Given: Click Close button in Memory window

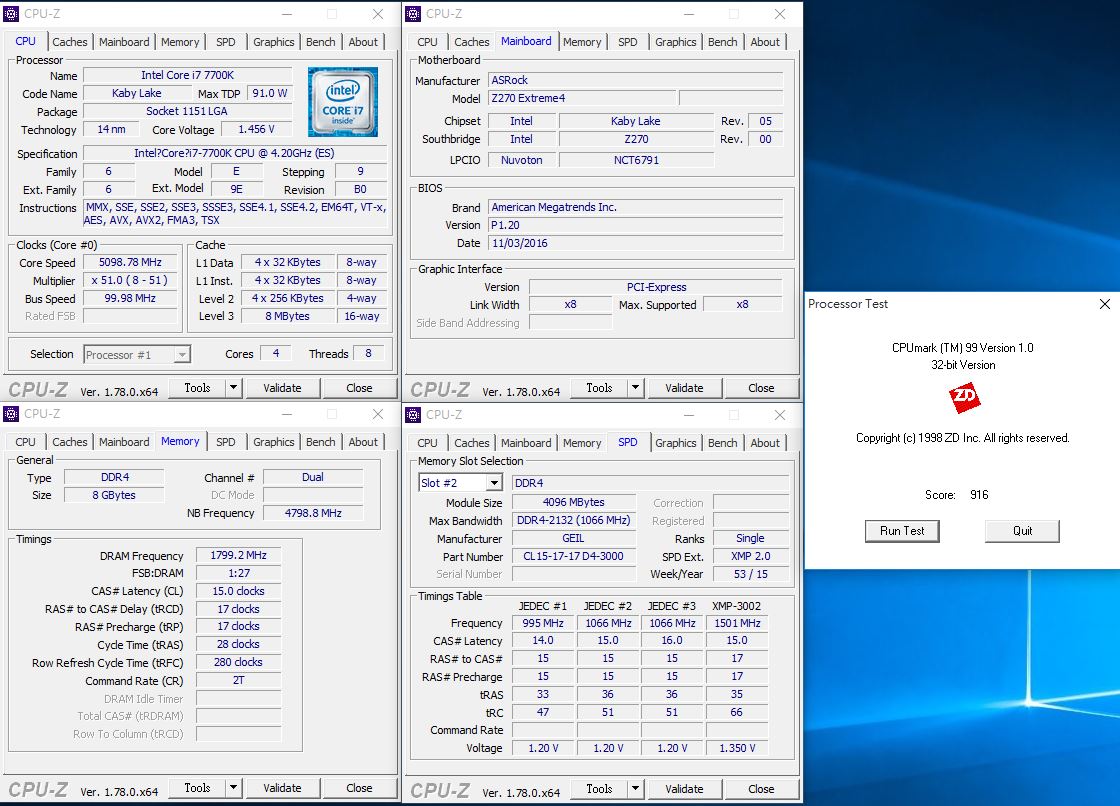Looking at the screenshot, I should tap(359, 788).
